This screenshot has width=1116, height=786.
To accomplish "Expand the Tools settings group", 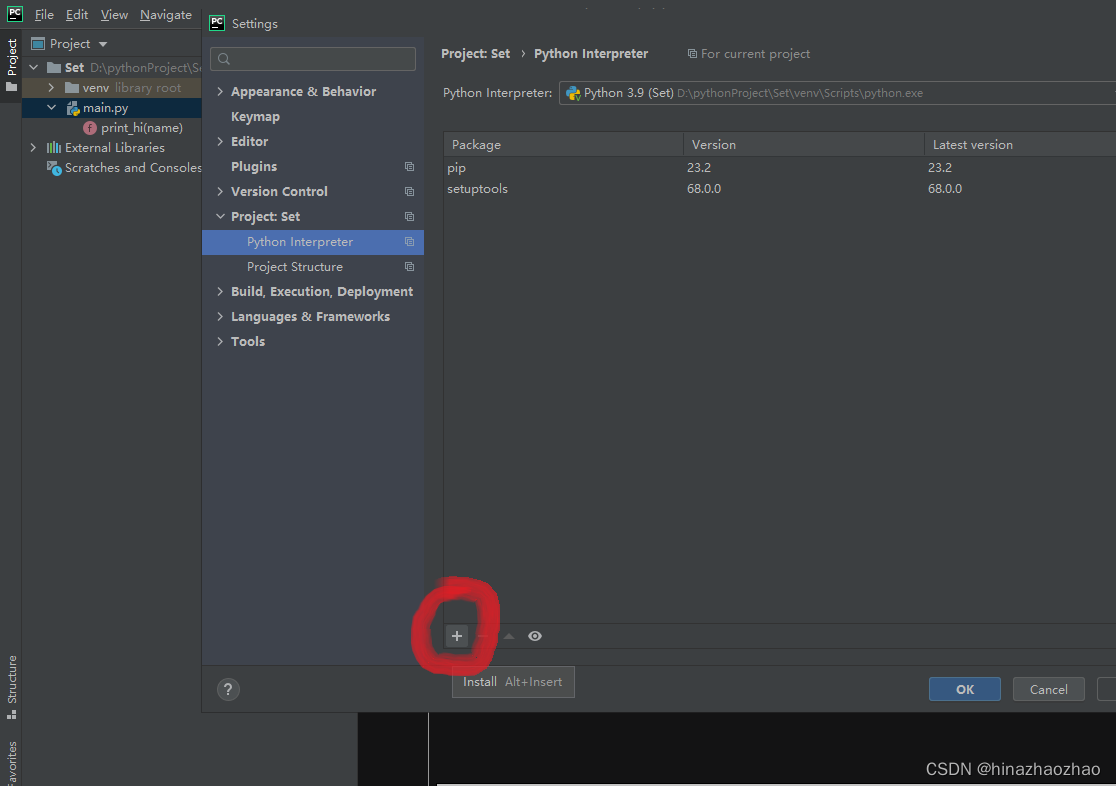I will tap(220, 342).
